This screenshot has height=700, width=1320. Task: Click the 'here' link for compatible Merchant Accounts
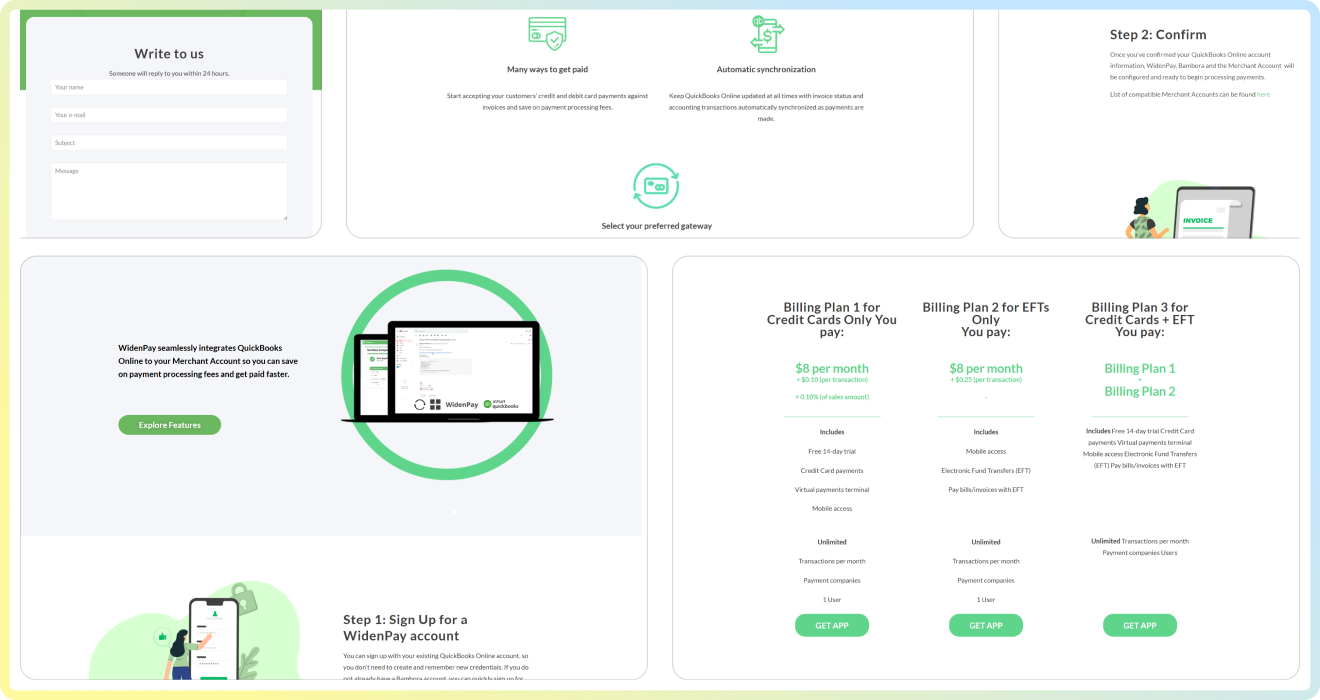tap(1263, 93)
